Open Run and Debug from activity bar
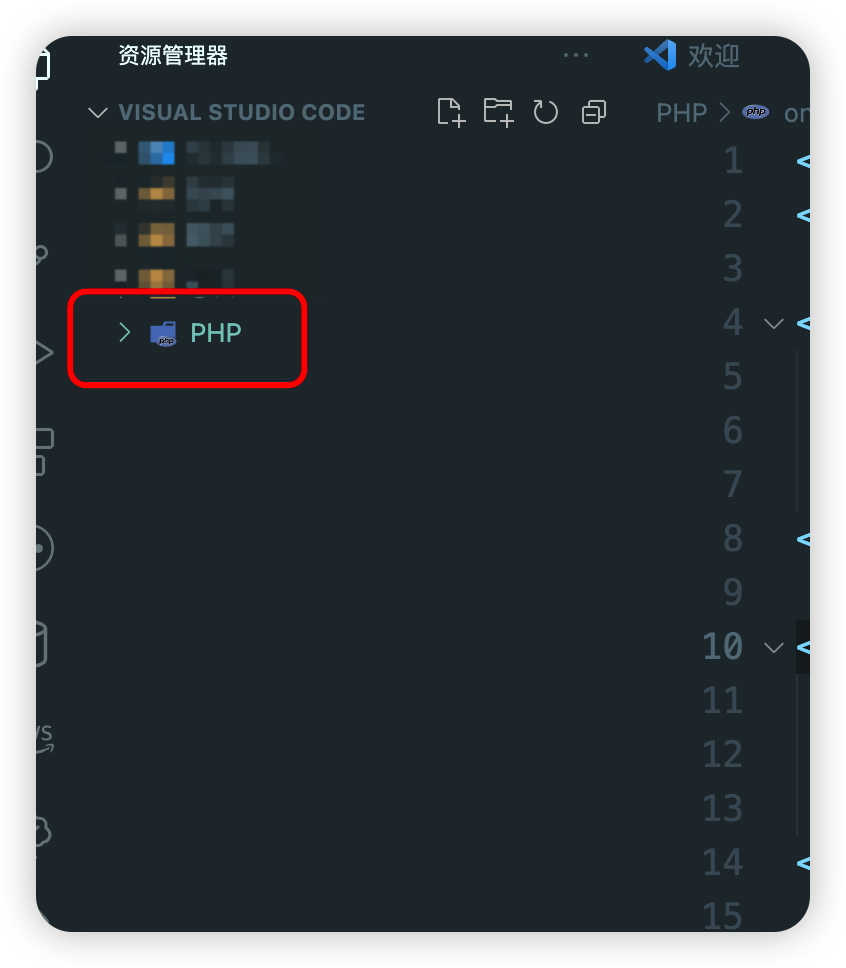Image resolution: width=846 pixels, height=968 pixels. (43, 353)
